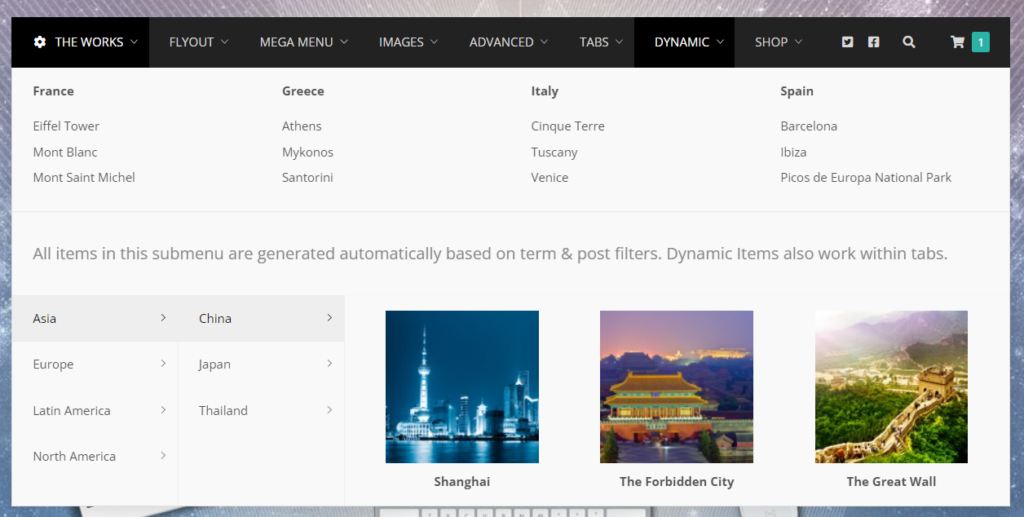Open the Twitter icon link
Screen dimensions: 1024x517
[847, 42]
